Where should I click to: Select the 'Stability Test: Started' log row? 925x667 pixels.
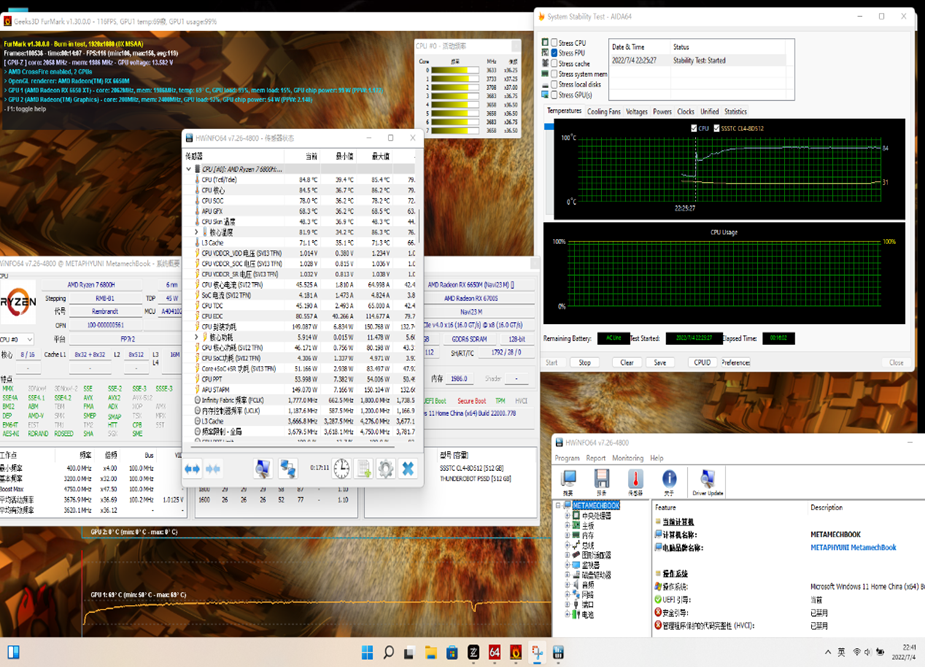tap(698, 60)
